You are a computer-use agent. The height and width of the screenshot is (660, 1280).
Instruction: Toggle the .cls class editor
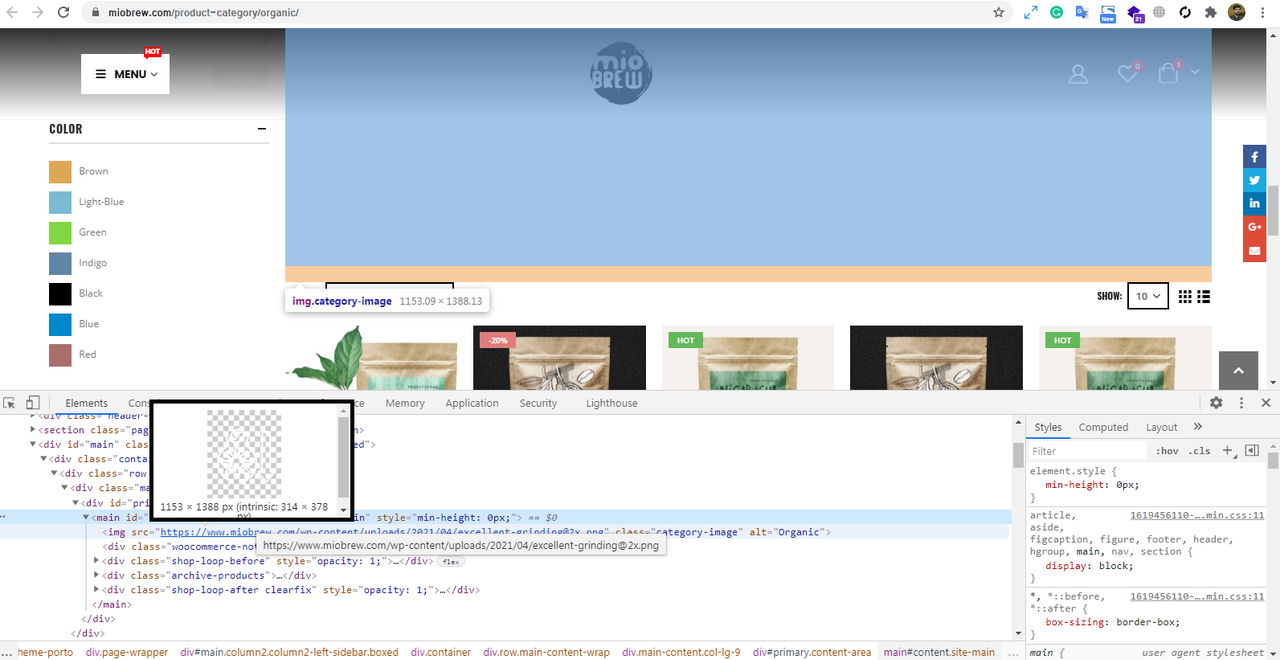(x=1201, y=451)
